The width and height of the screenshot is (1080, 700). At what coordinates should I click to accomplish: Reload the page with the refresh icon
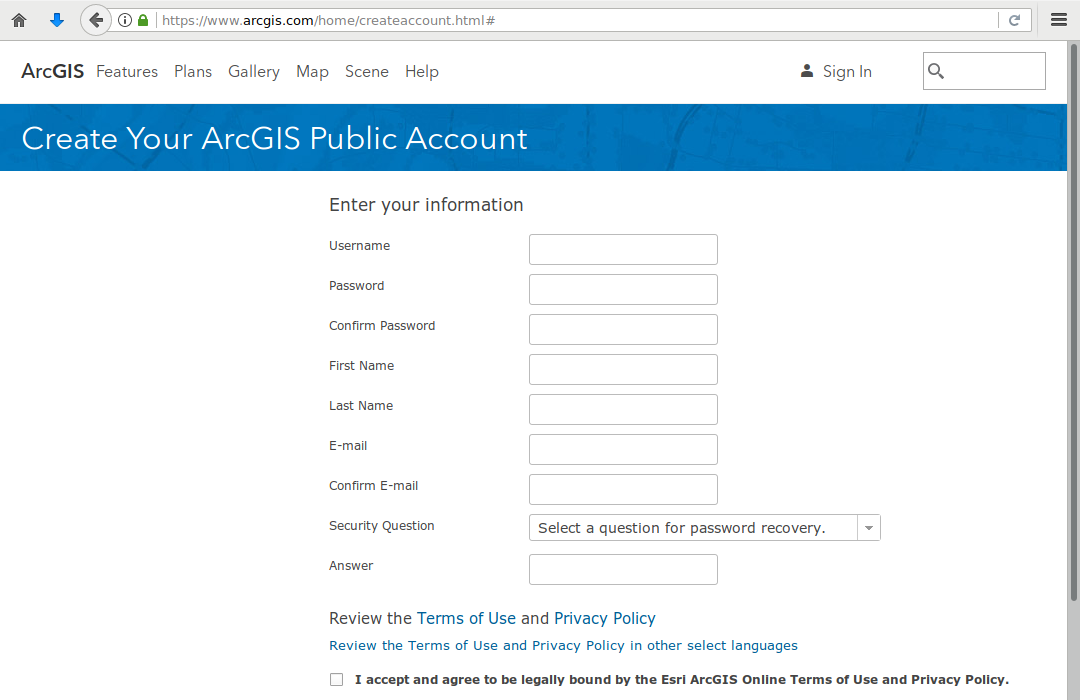[x=1014, y=20]
